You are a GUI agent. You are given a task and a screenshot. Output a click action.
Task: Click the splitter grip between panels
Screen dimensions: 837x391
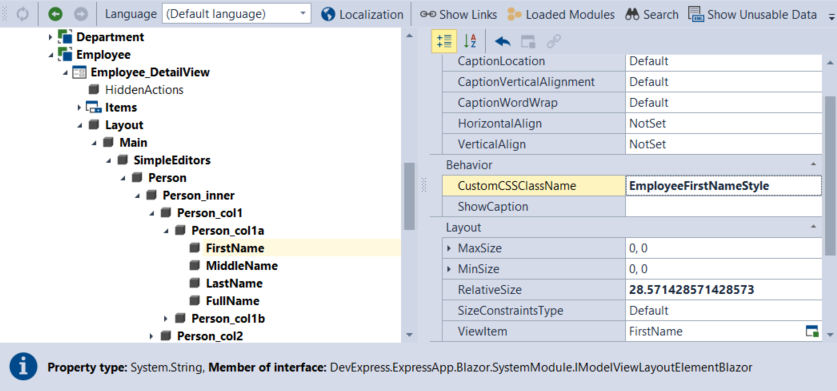[425, 185]
